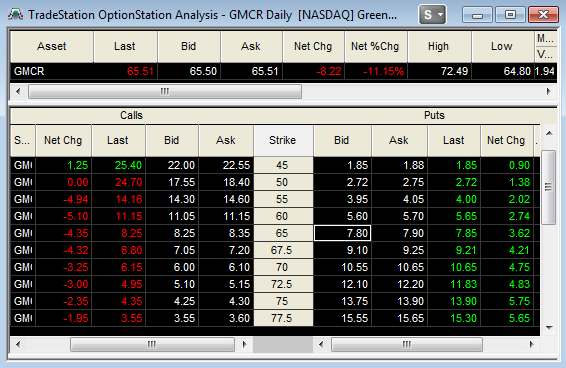Screen dimensions: 566x368
Task: Maximize the OptionStation Analysis window
Action: [x=510, y=15]
